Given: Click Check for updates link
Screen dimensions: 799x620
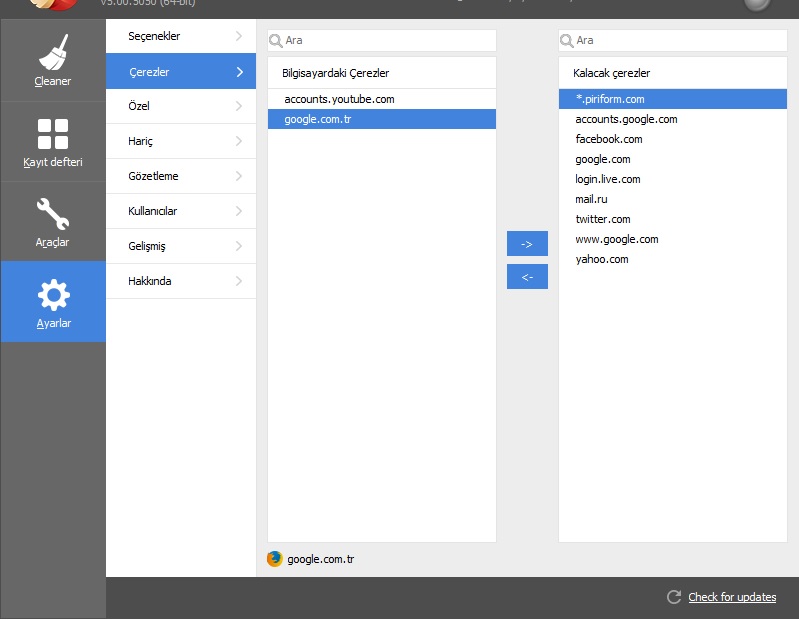Looking at the screenshot, I should [732, 597].
